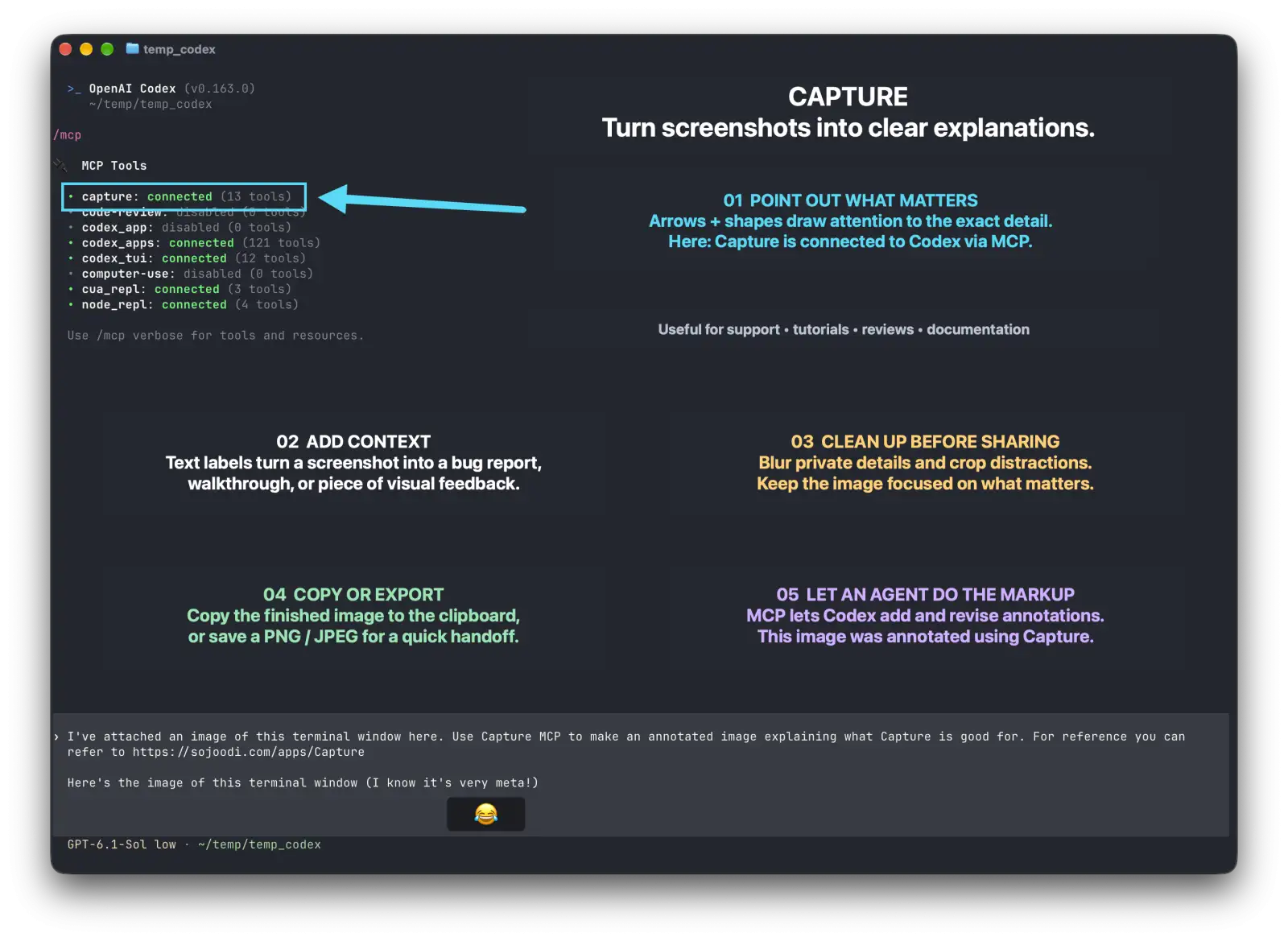
Task: Click the ~/temp/temp_codex path under Codex header
Action: click(x=151, y=104)
